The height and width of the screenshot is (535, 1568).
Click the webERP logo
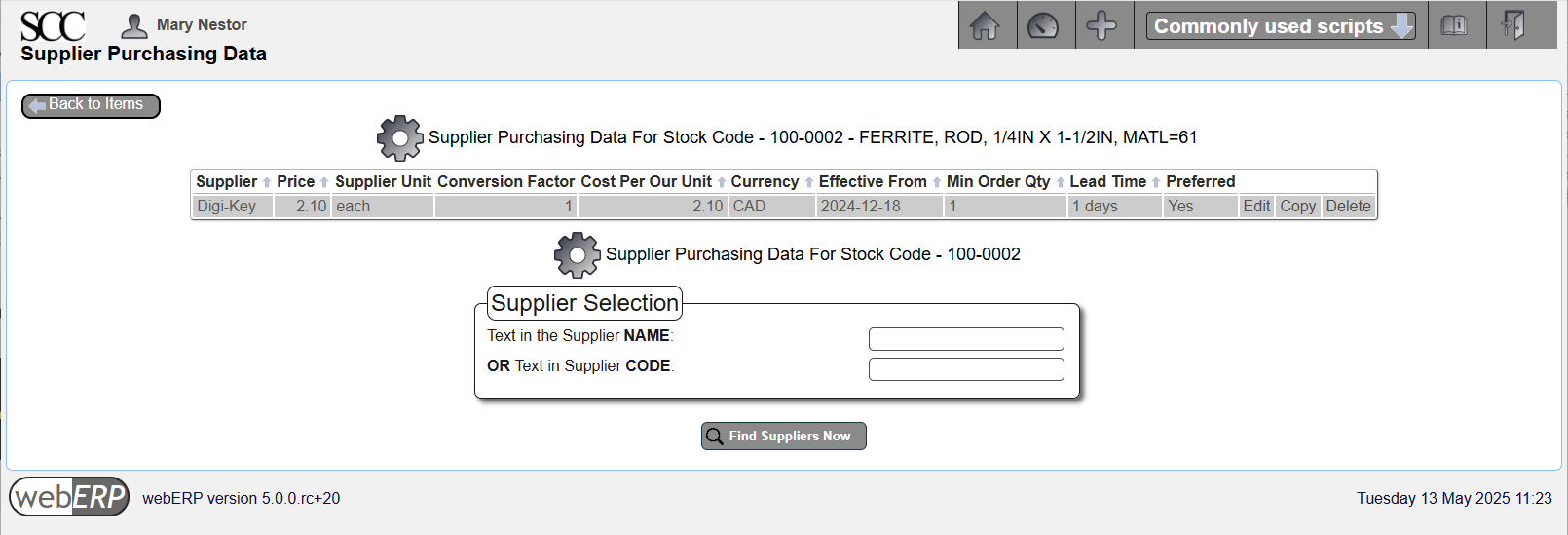pos(69,497)
